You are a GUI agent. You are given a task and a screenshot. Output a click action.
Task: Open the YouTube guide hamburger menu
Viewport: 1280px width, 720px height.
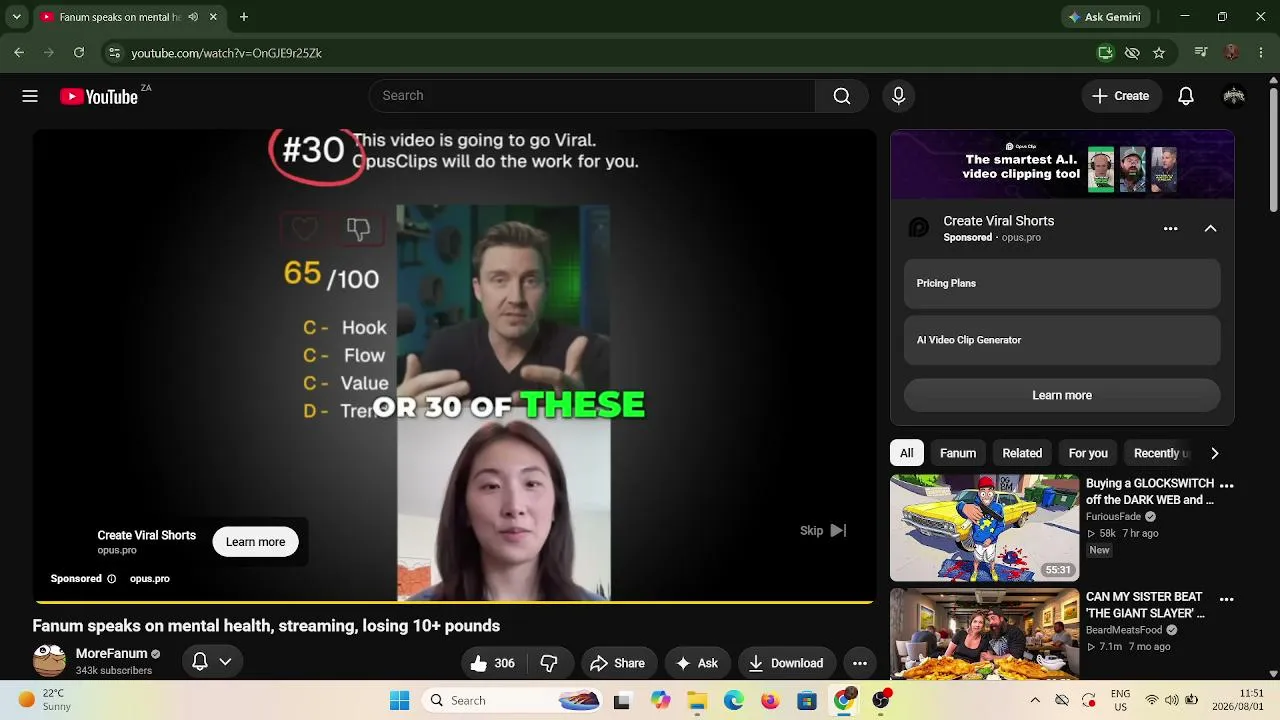[x=30, y=96]
